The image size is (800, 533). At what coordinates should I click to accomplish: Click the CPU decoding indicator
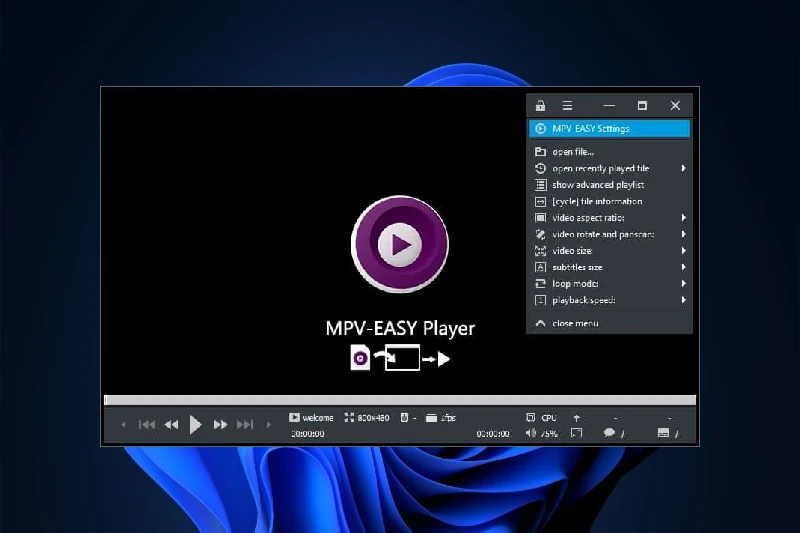[x=549, y=418]
